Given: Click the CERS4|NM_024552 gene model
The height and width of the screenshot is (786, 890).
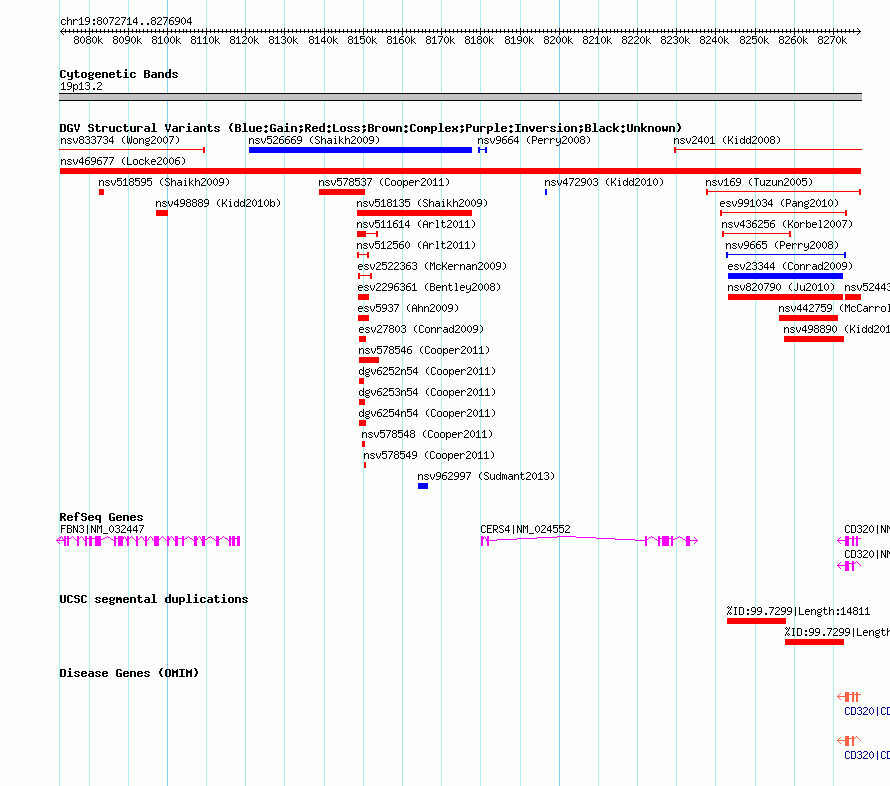Looking at the screenshot, I should (589, 541).
